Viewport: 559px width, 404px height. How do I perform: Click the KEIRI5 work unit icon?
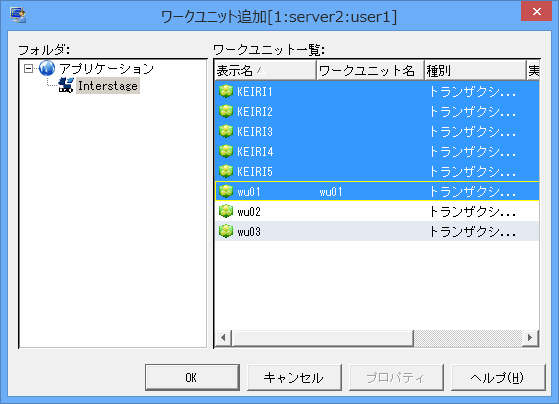coord(226,172)
